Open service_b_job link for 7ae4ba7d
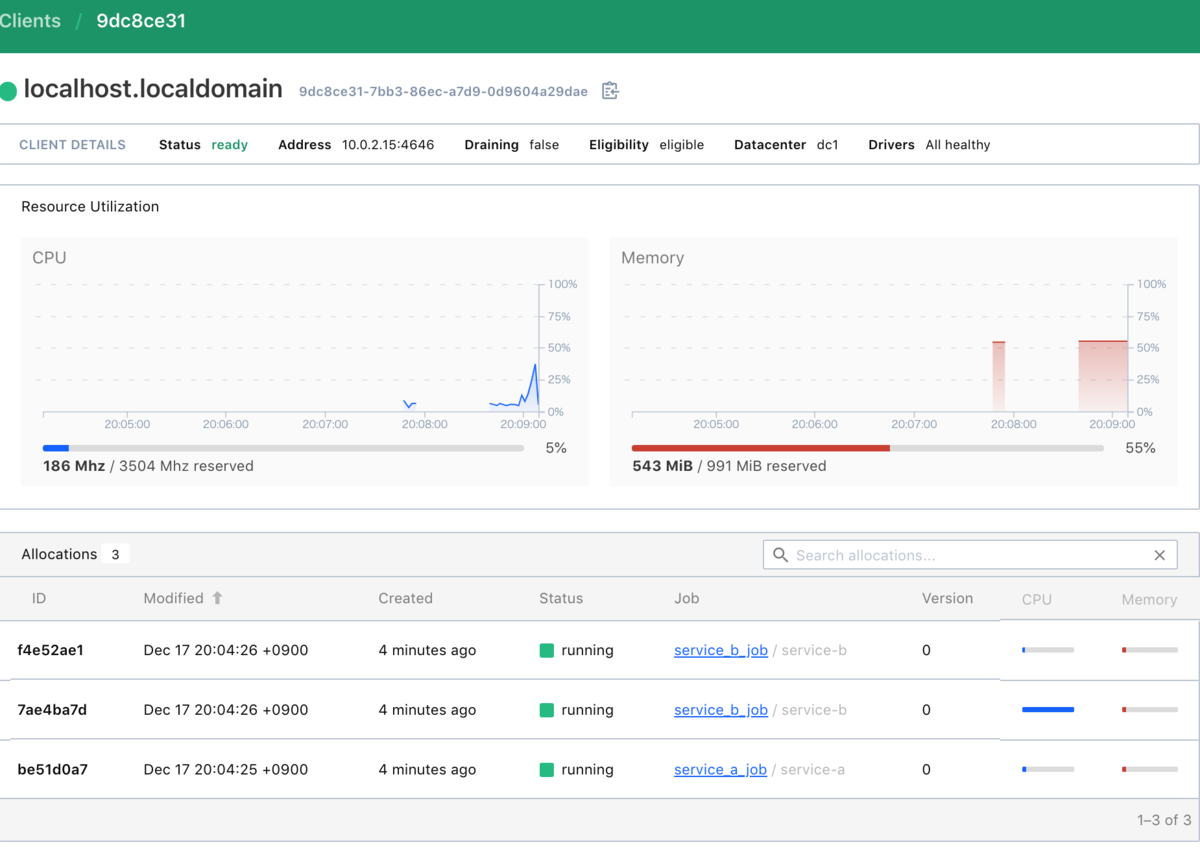 pyautogui.click(x=721, y=710)
